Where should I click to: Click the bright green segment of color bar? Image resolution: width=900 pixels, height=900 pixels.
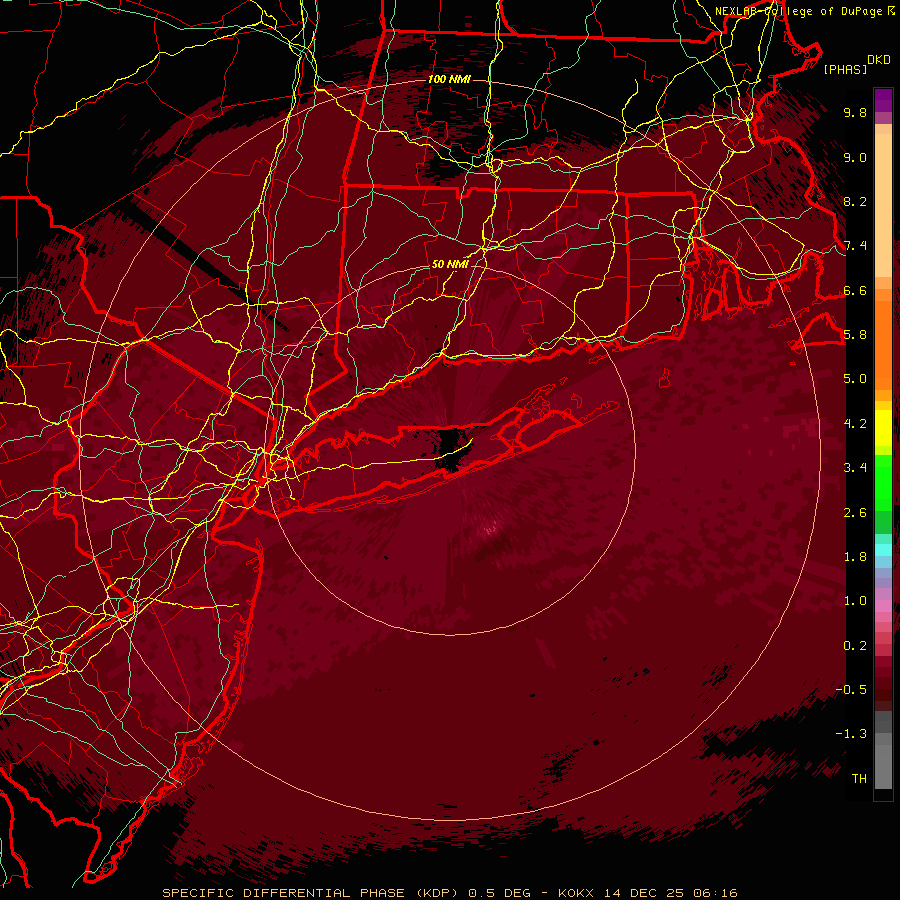point(883,482)
